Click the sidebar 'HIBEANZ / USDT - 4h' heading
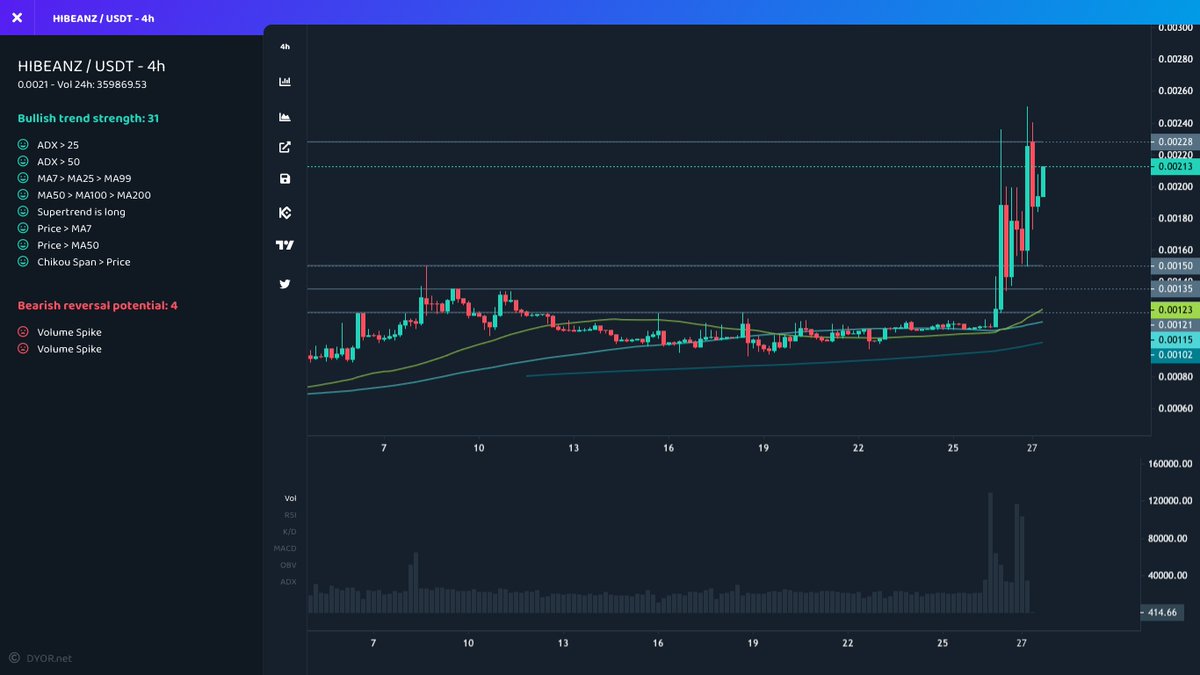1200x675 pixels. (91, 65)
